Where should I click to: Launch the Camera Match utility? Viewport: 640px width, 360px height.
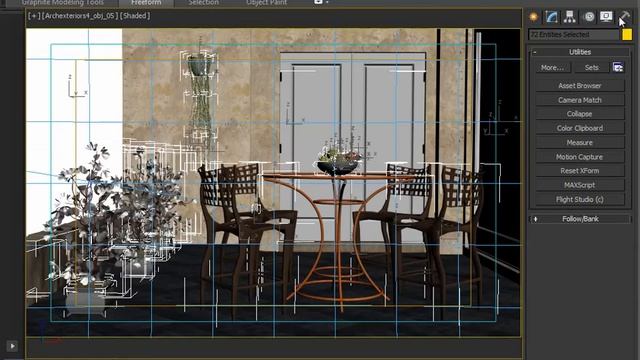[x=580, y=100]
